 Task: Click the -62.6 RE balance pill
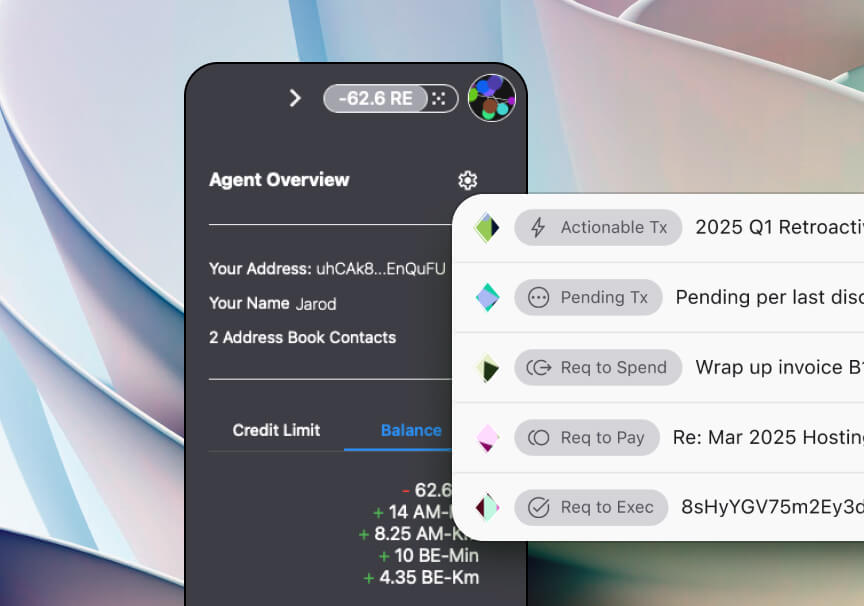click(375, 98)
